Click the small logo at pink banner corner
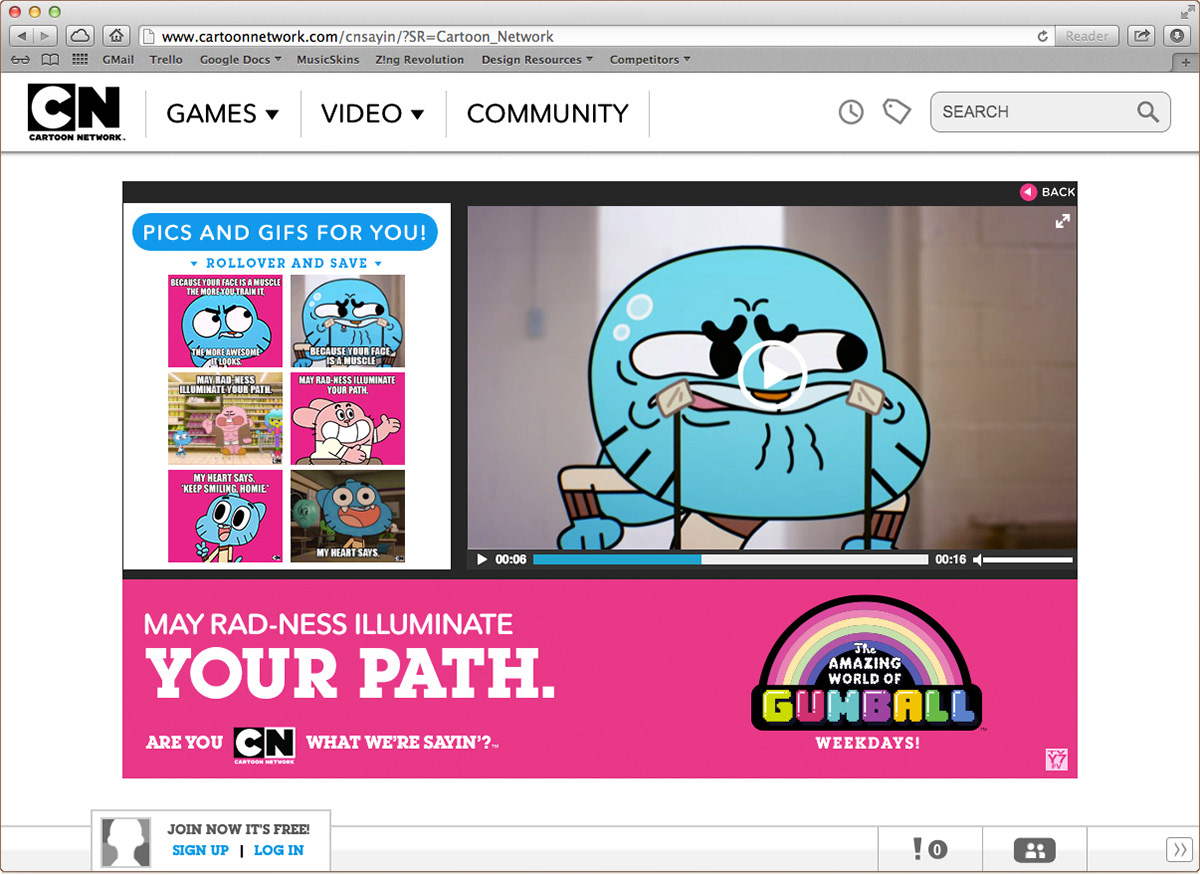The image size is (1200, 875). point(1056,760)
